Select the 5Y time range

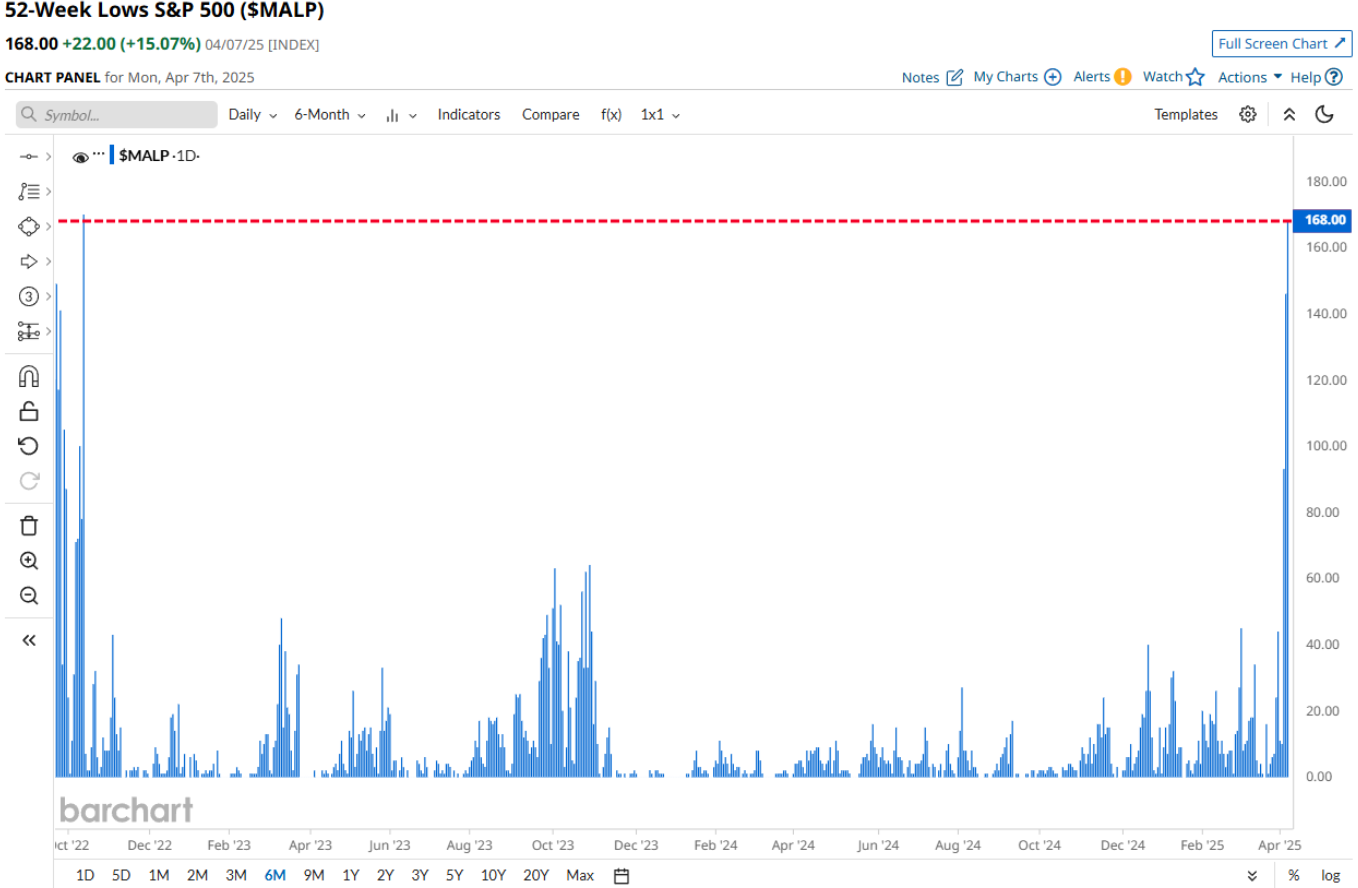[x=455, y=876]
